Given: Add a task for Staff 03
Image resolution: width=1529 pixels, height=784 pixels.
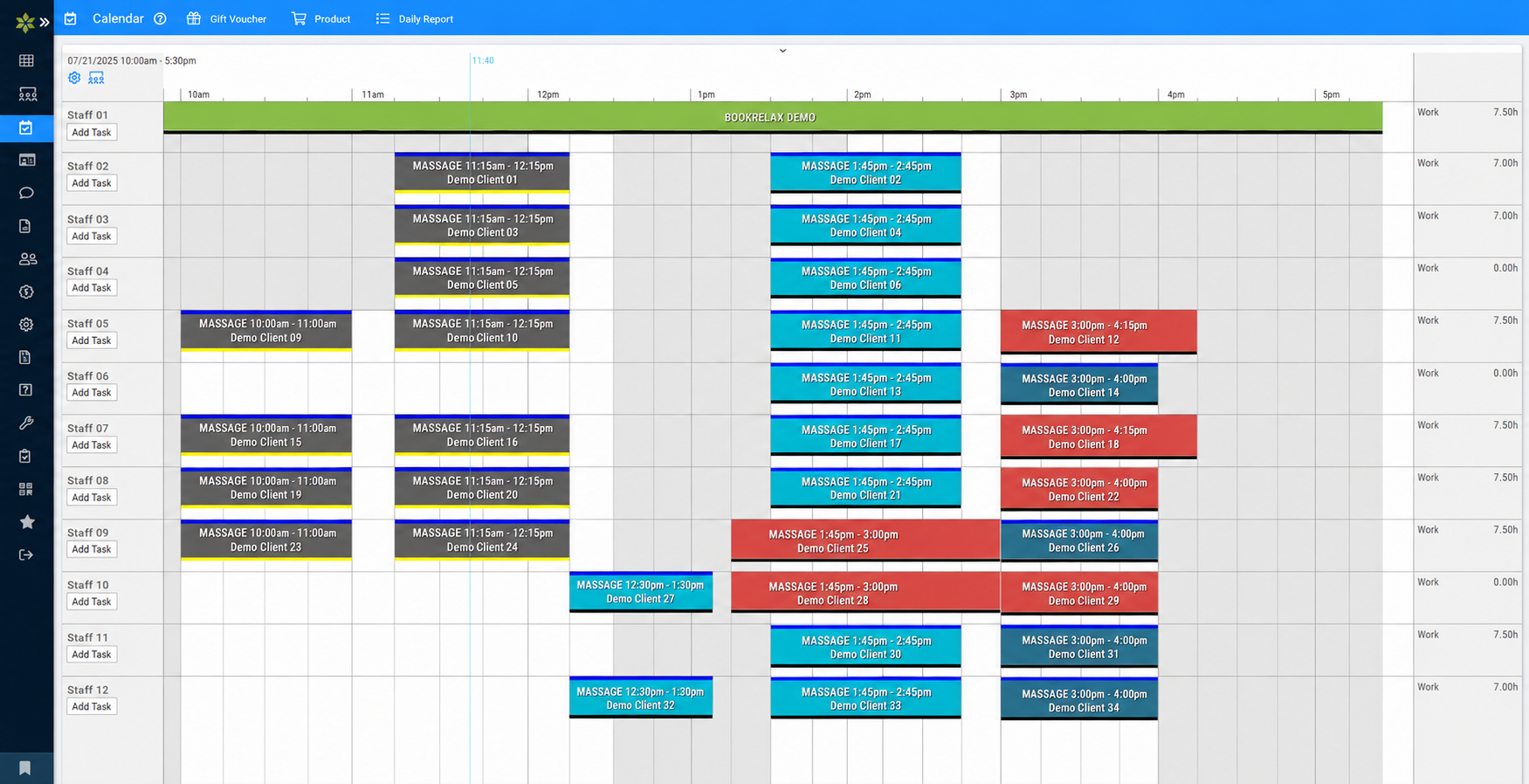Looking at the screenshot, I should [92, 237].
